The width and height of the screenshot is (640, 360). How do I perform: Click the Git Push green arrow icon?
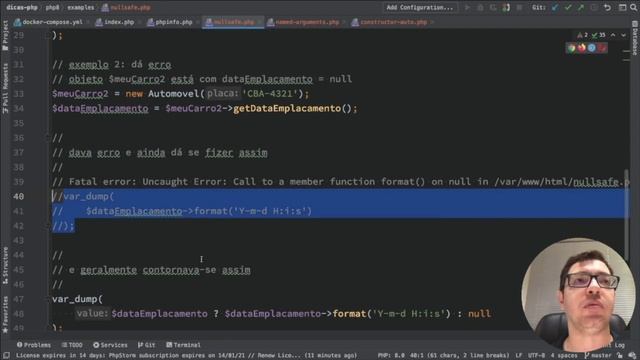pos(580,7)
